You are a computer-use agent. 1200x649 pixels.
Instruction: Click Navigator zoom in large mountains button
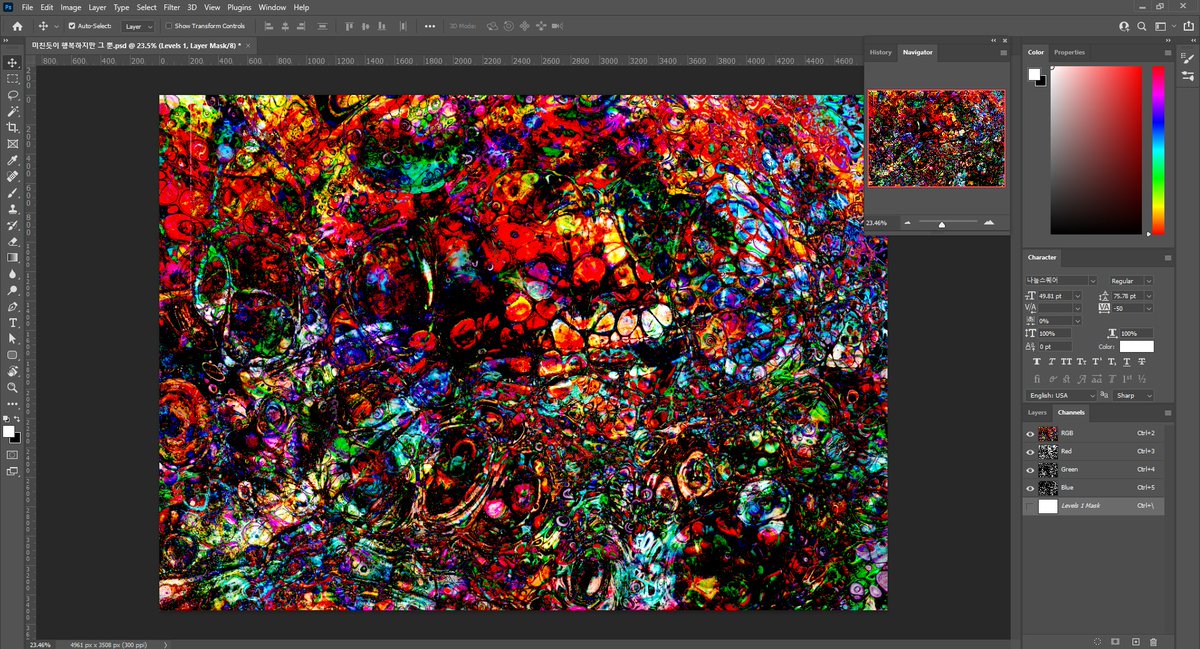[x=989, y=223]
